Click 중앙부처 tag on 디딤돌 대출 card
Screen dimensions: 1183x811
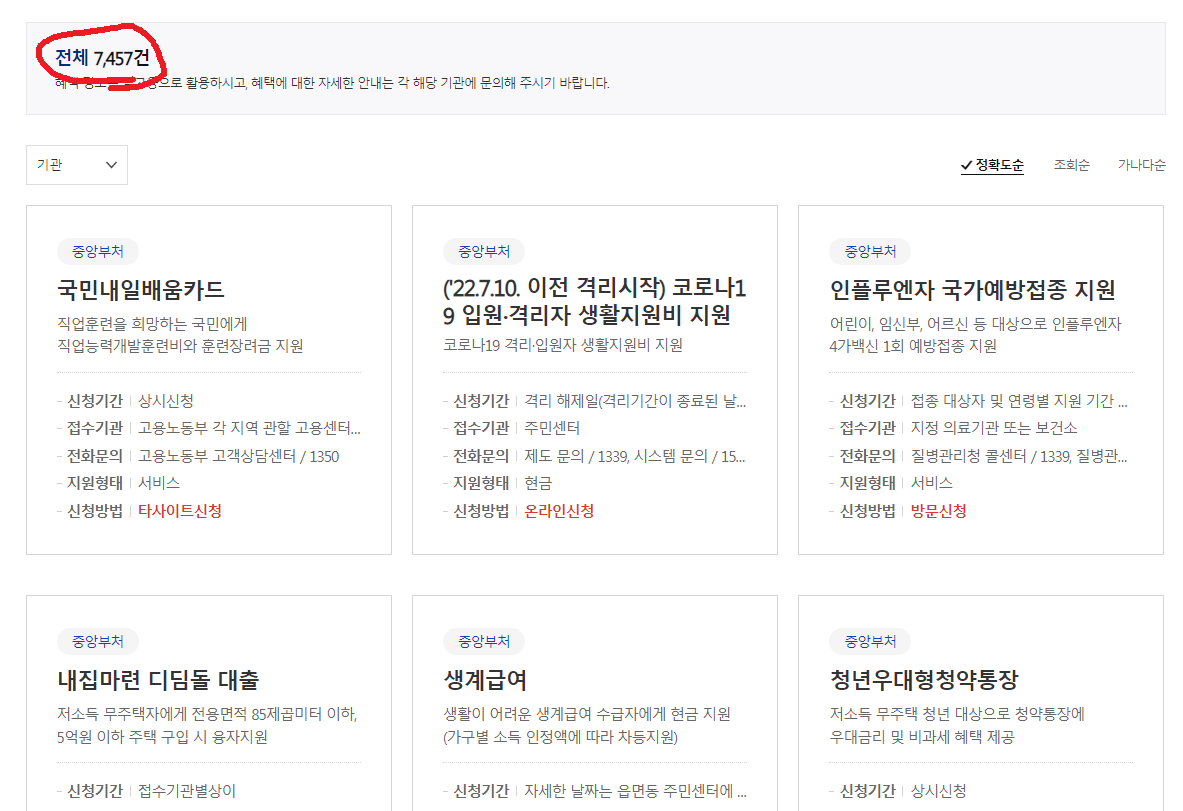click(97, 641)
